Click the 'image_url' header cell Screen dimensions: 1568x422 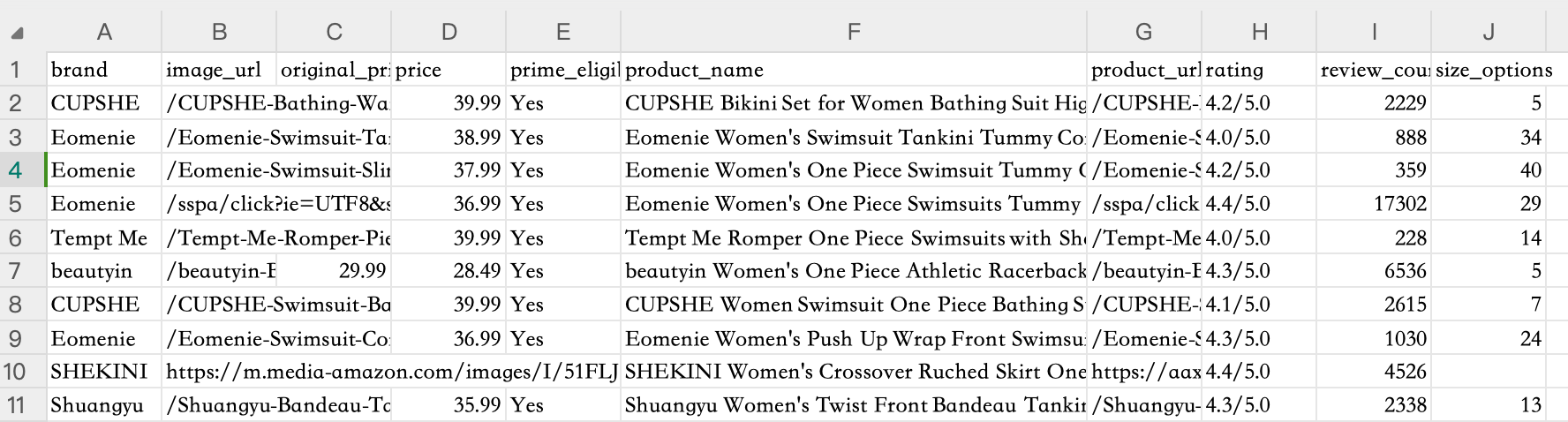219,70
